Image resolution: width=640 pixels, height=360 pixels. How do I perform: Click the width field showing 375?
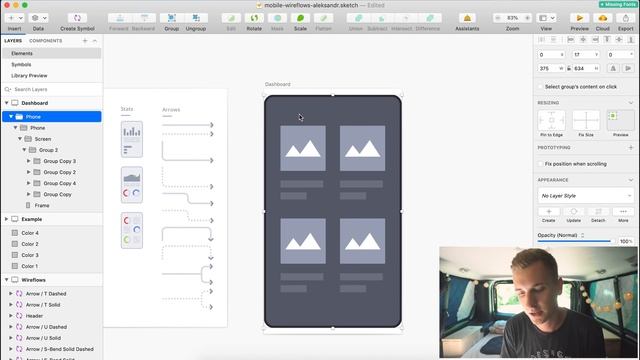[551, 69]
